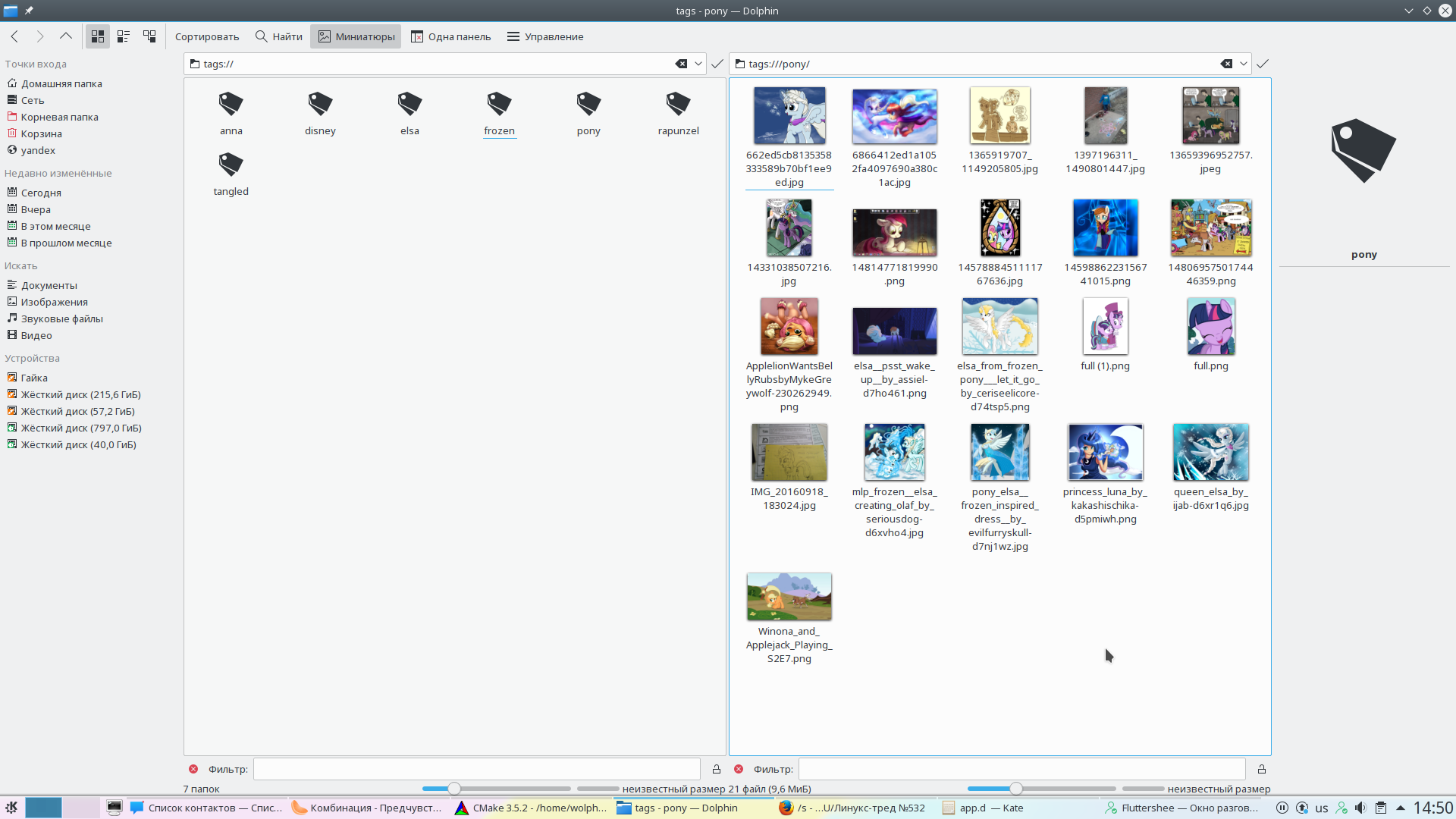
Task: Confirm the left location bar with checkmark
Action: click(x=717, y=64)
